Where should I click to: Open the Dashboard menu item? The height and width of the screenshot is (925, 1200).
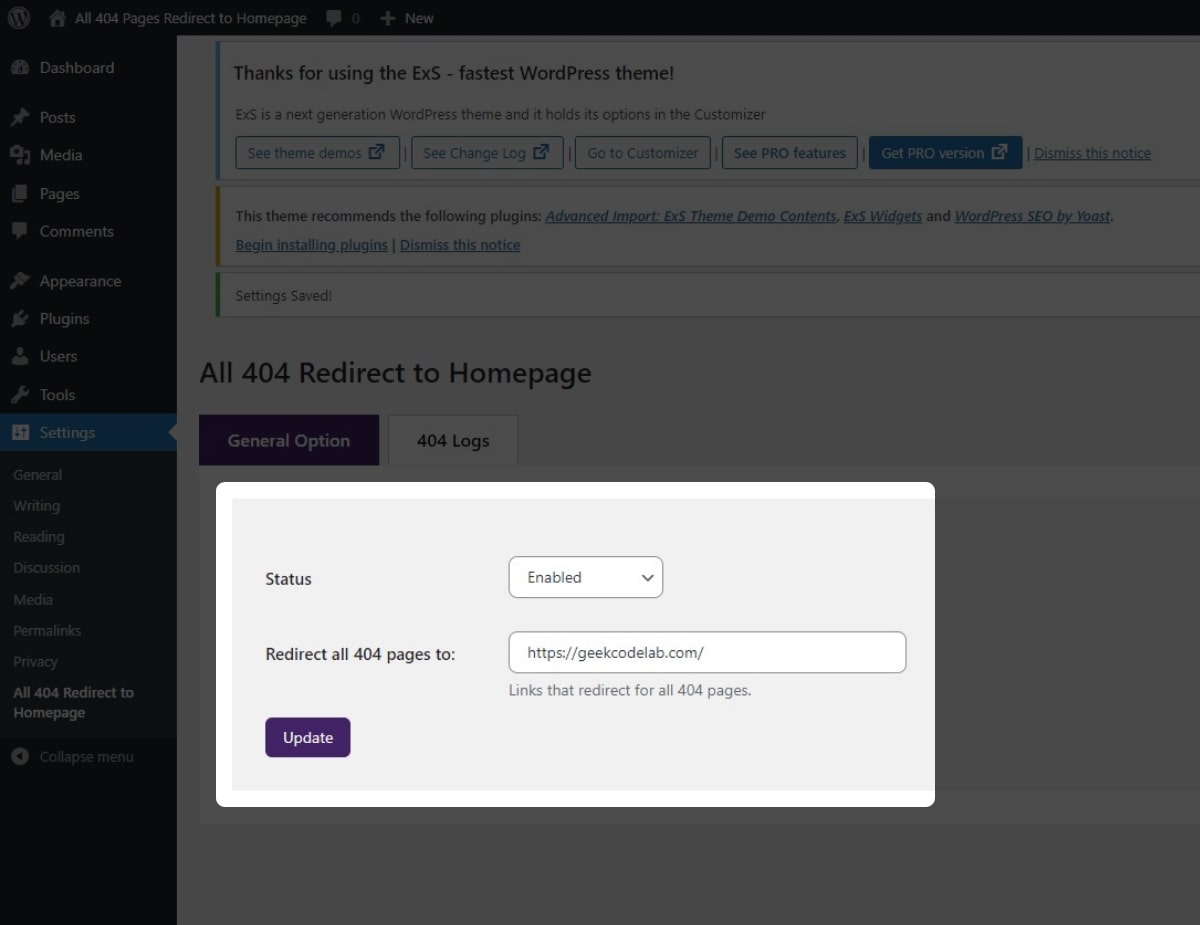88,68
